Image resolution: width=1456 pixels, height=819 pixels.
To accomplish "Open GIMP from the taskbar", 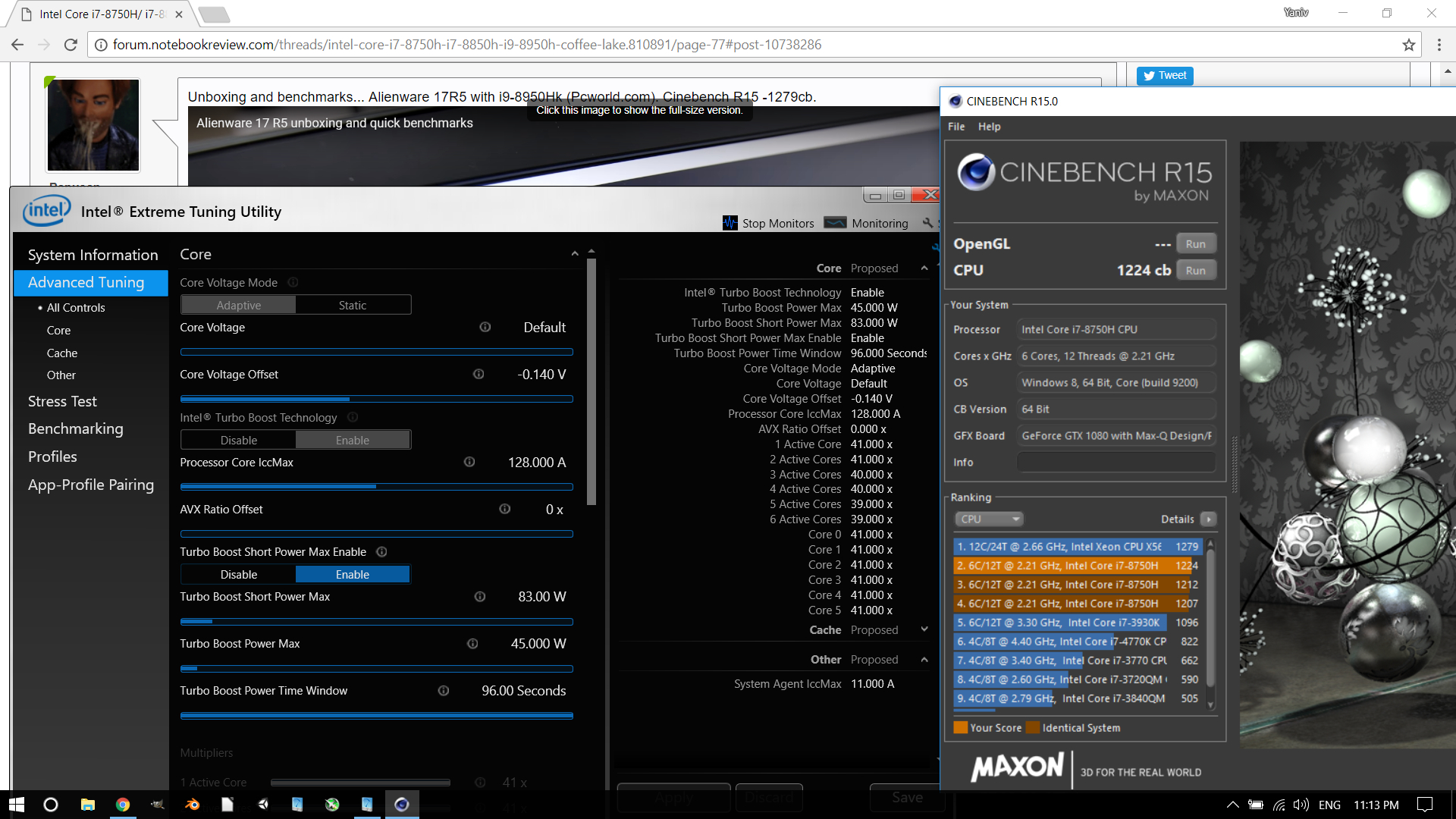I will tap(158, 805).
